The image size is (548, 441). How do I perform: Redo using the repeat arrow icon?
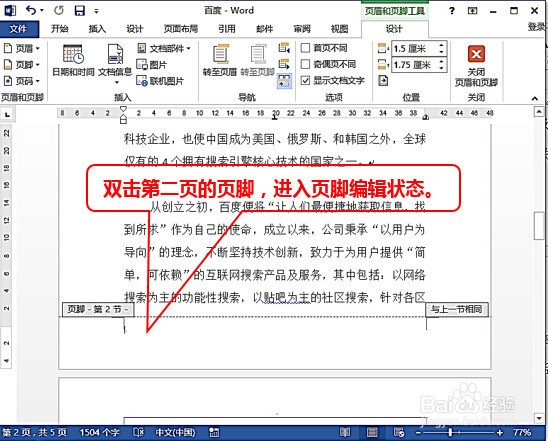click(x=59, y=10)
